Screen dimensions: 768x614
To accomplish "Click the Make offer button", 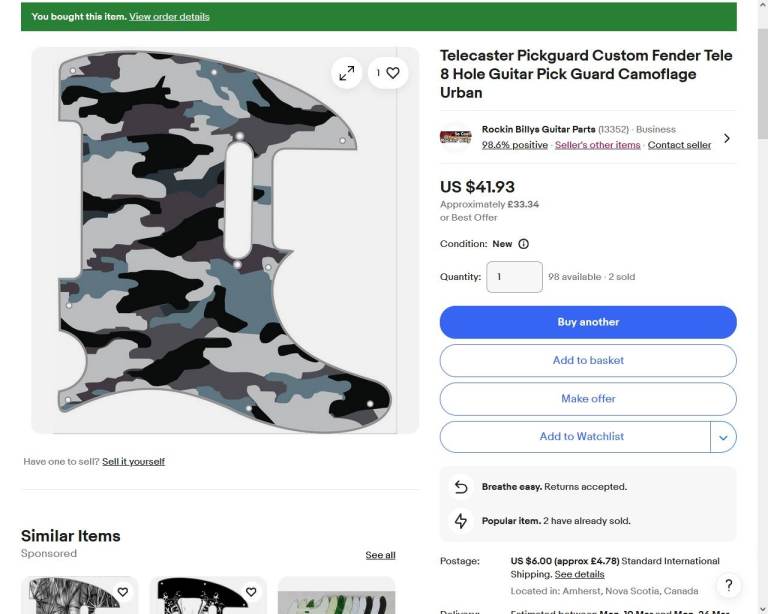I will point(588,398).
